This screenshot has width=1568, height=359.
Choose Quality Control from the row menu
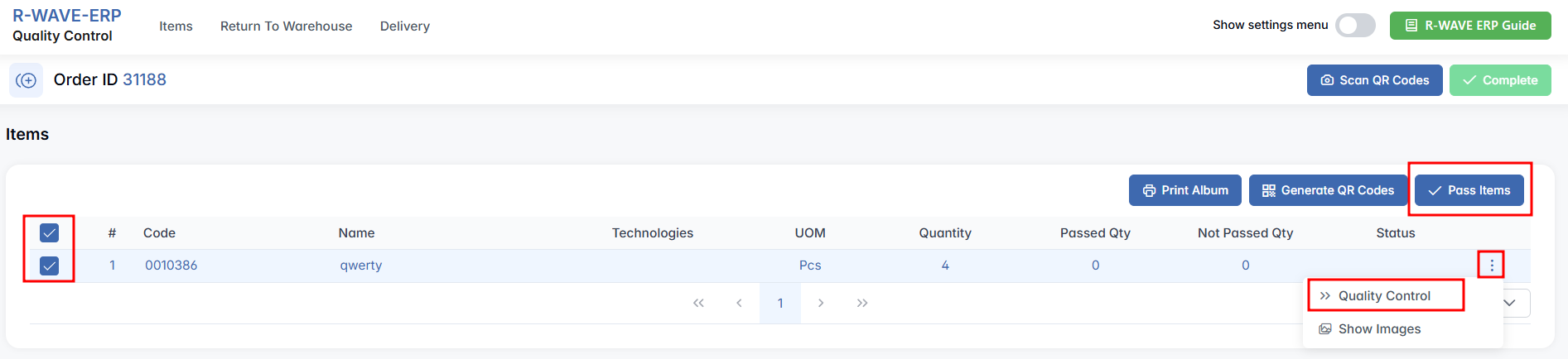1384,295
